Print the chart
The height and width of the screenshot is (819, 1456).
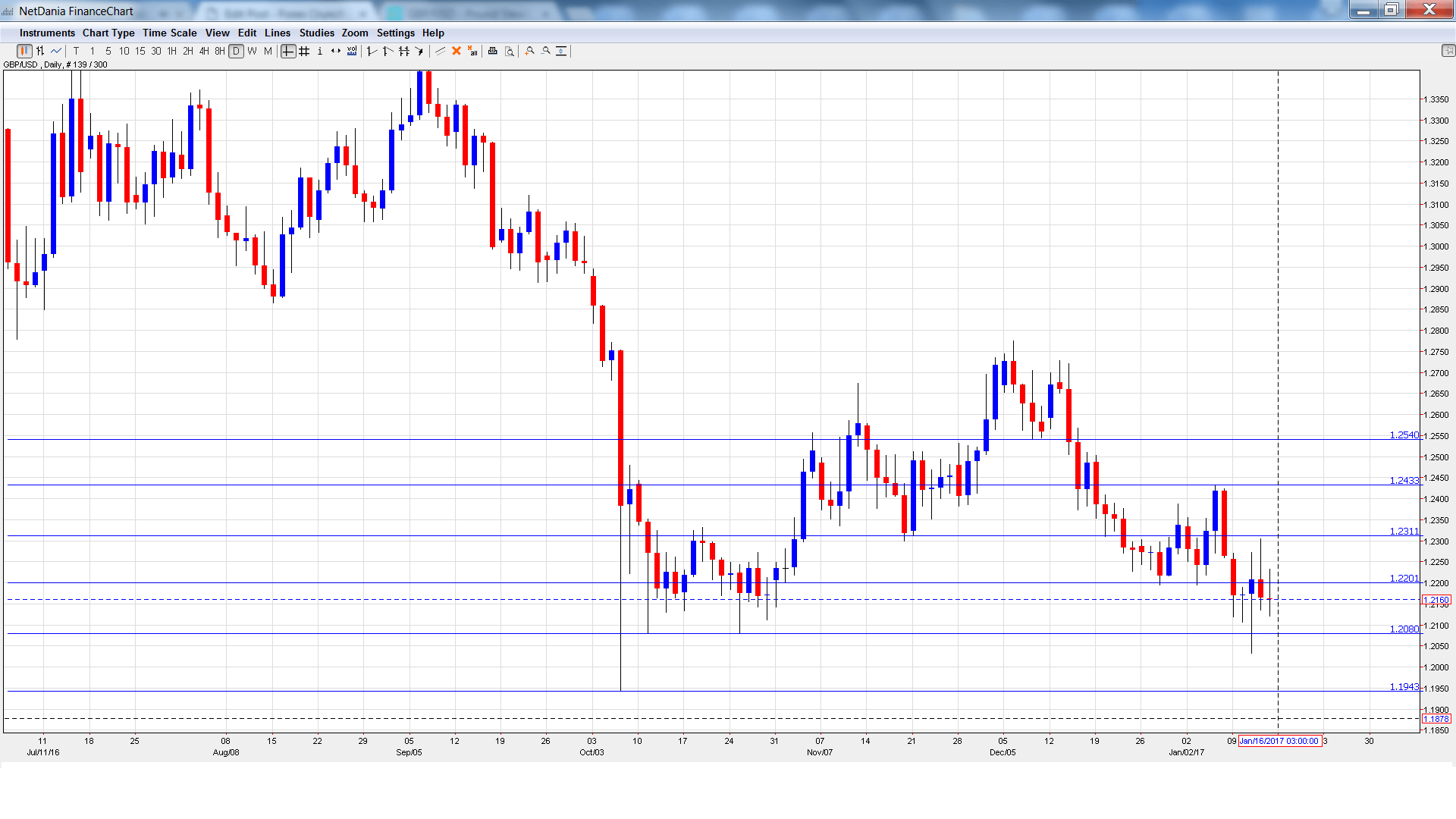tap(493, 52)
